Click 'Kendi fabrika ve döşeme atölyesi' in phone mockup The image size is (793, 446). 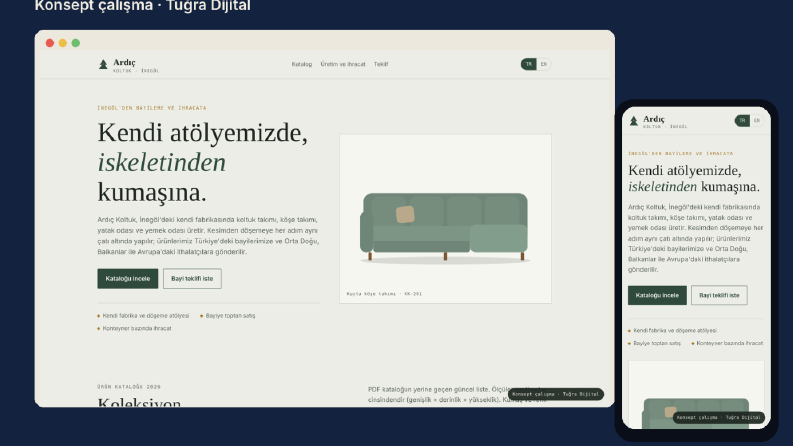tap(675, 330)
